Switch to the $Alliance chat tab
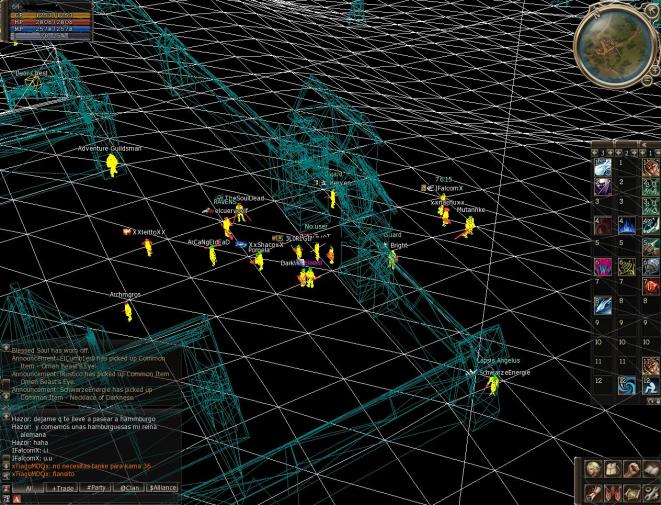 click(162, 488)
